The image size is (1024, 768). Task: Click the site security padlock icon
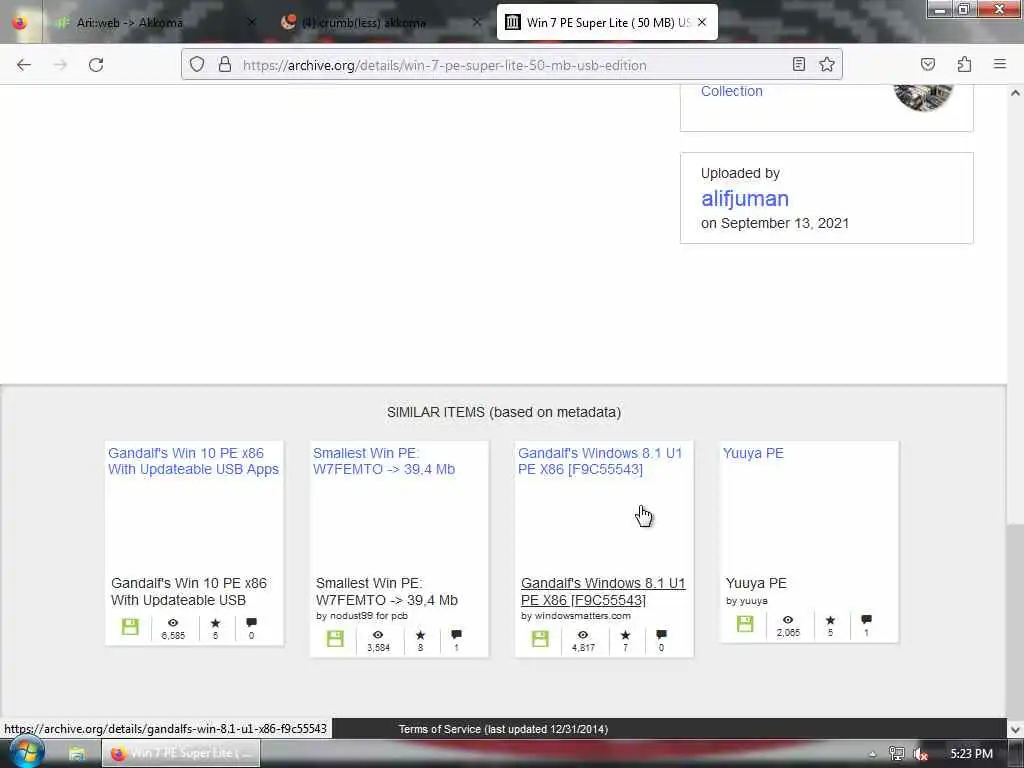pyautogui.click(x=225, y=64)
